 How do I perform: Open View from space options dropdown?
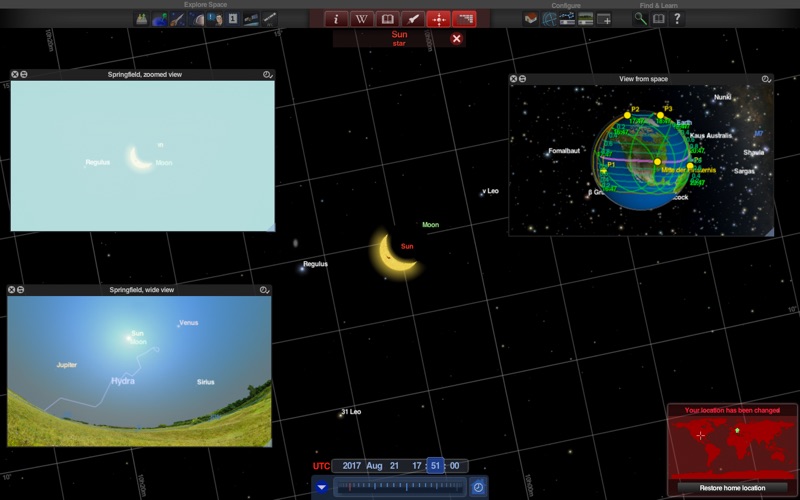tap(766, 79)
